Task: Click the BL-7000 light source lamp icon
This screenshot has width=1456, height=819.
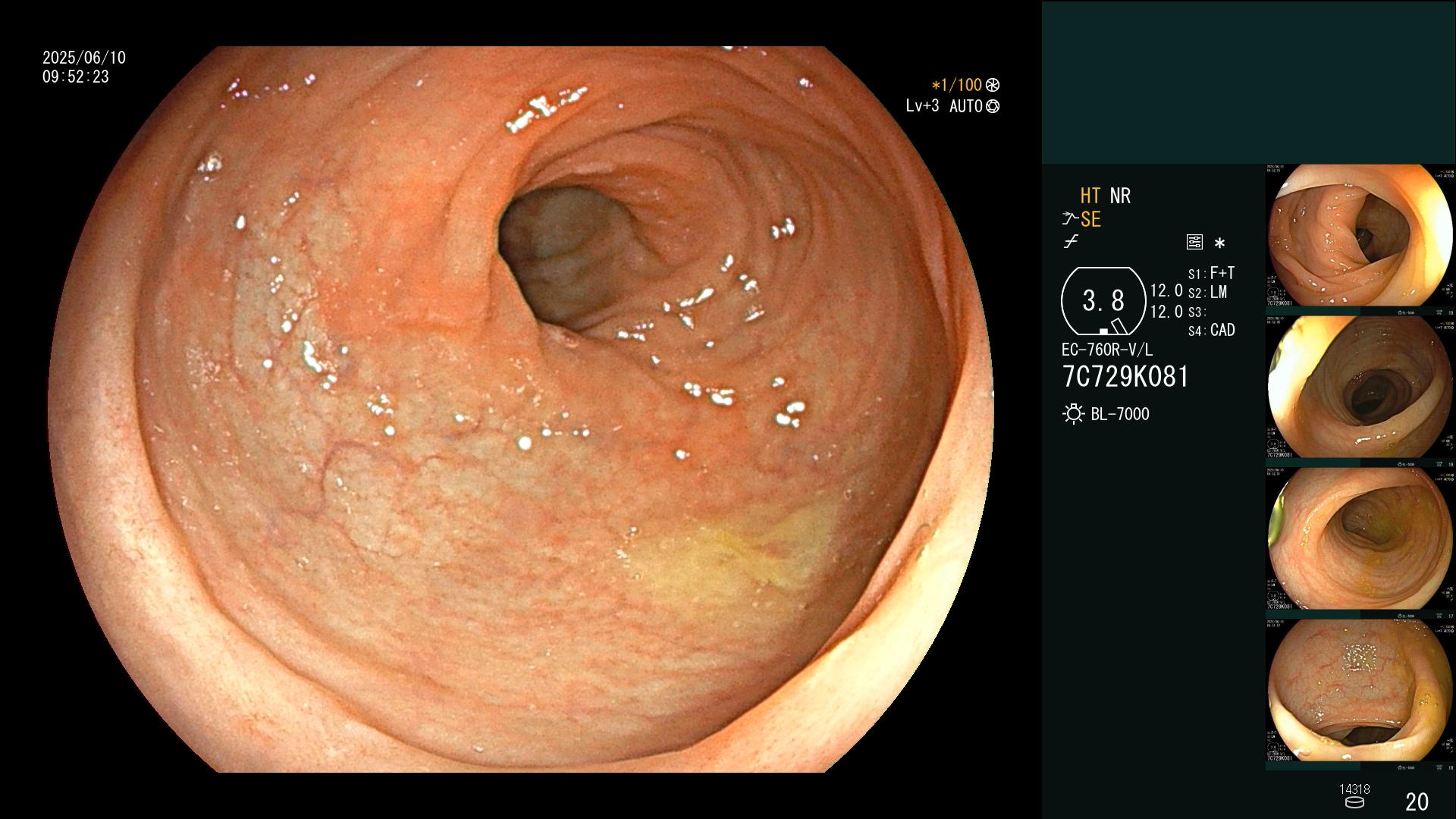Action: click(1073, 414)
